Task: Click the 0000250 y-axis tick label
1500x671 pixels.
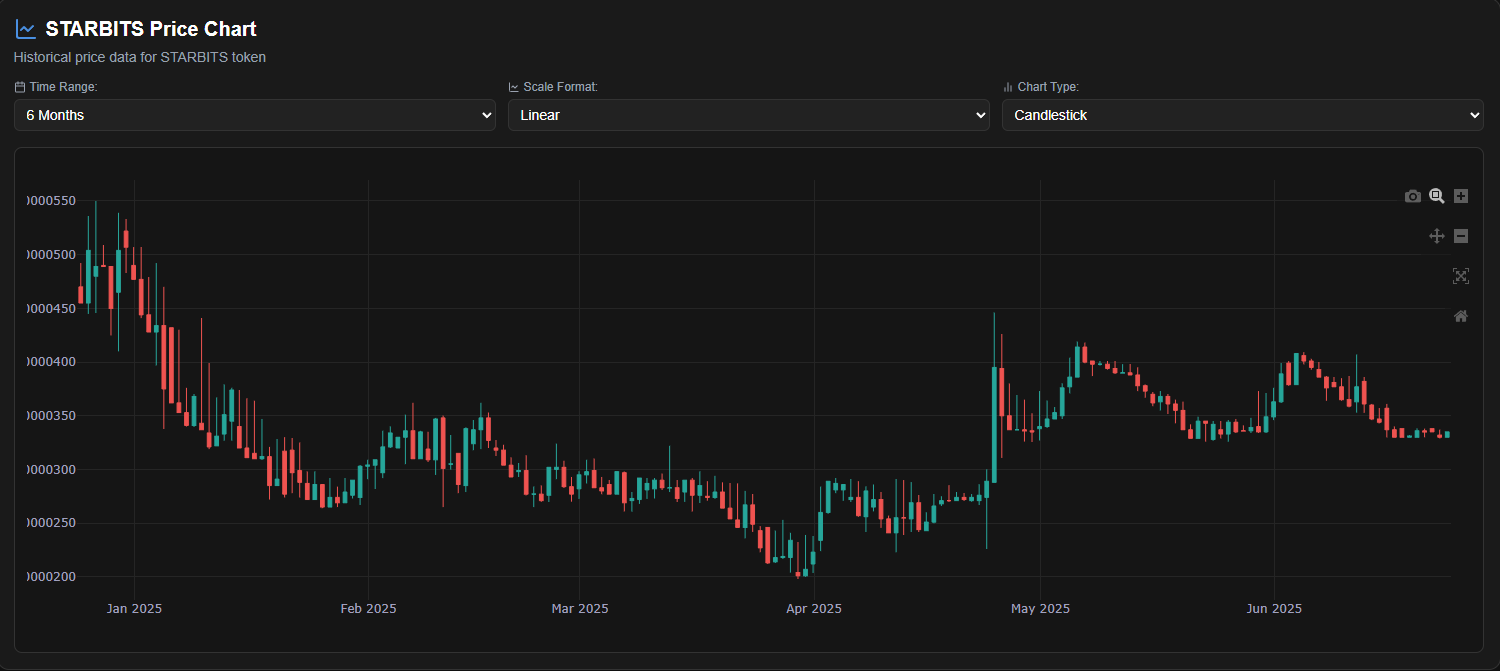Action: 51,523
